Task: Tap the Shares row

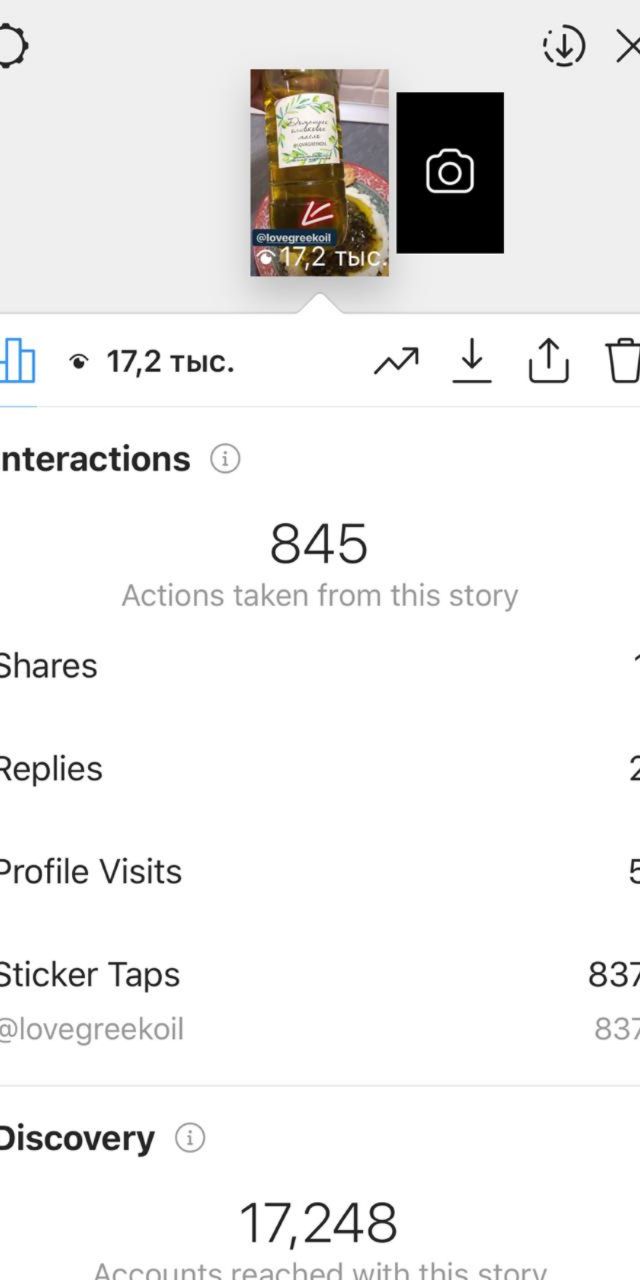Action: pos(320,666)
